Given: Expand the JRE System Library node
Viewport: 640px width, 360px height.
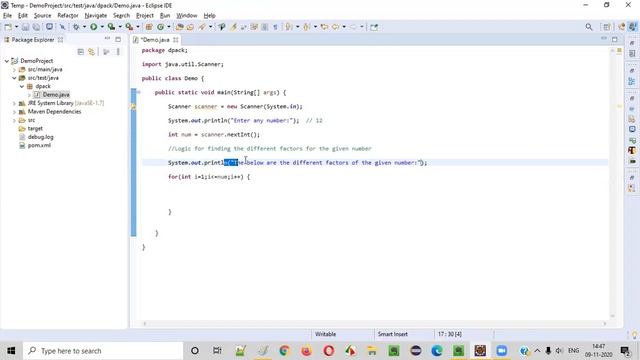Looking at the screenshot, I should pos(14,103).
